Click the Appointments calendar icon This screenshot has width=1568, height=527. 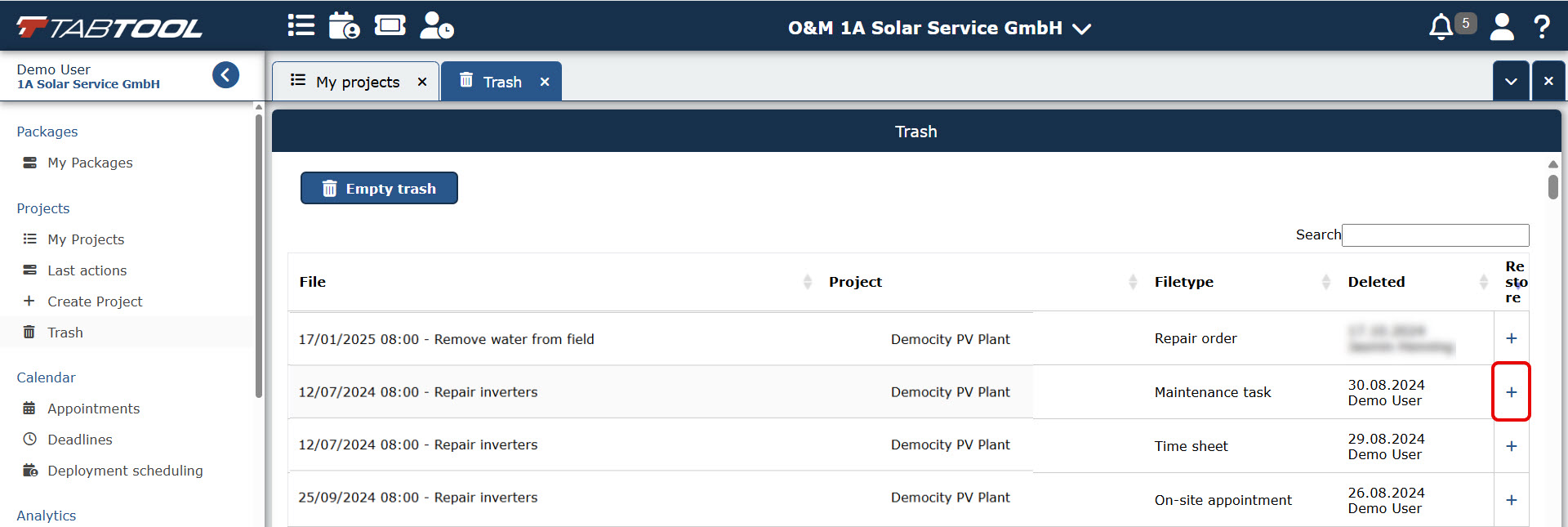29,409
